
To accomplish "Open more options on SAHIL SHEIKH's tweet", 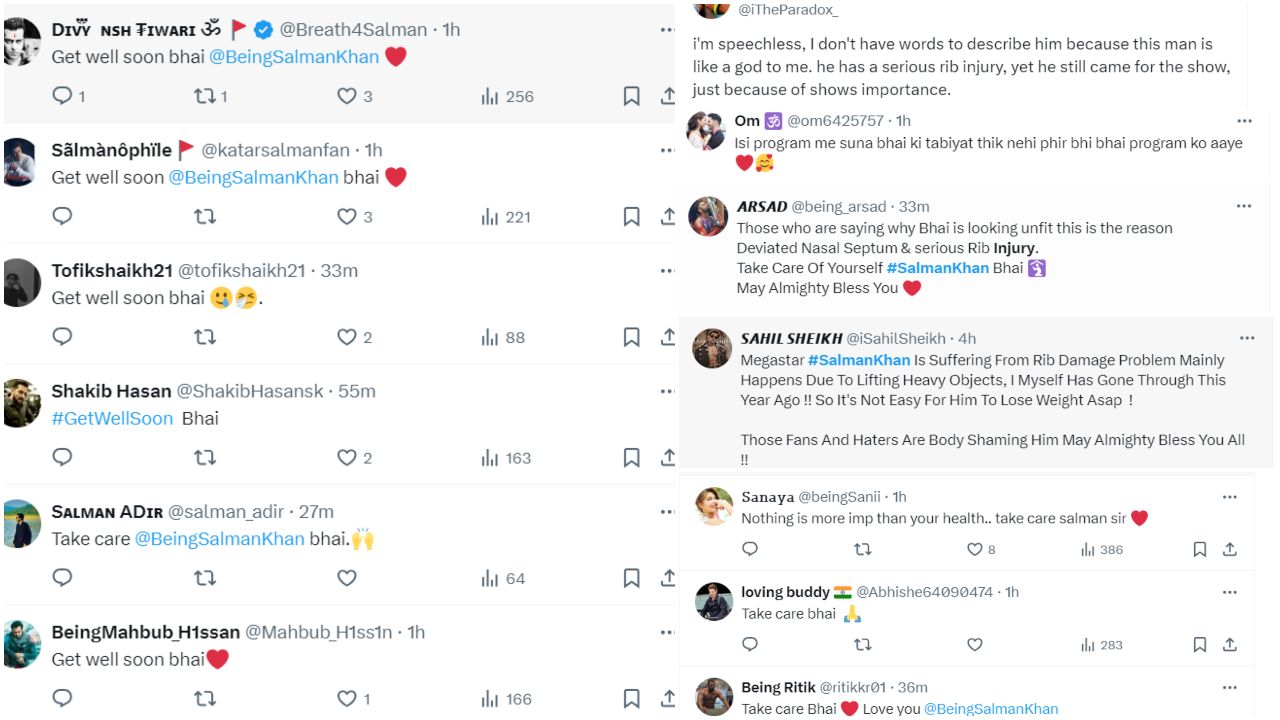I will 1246,338.
